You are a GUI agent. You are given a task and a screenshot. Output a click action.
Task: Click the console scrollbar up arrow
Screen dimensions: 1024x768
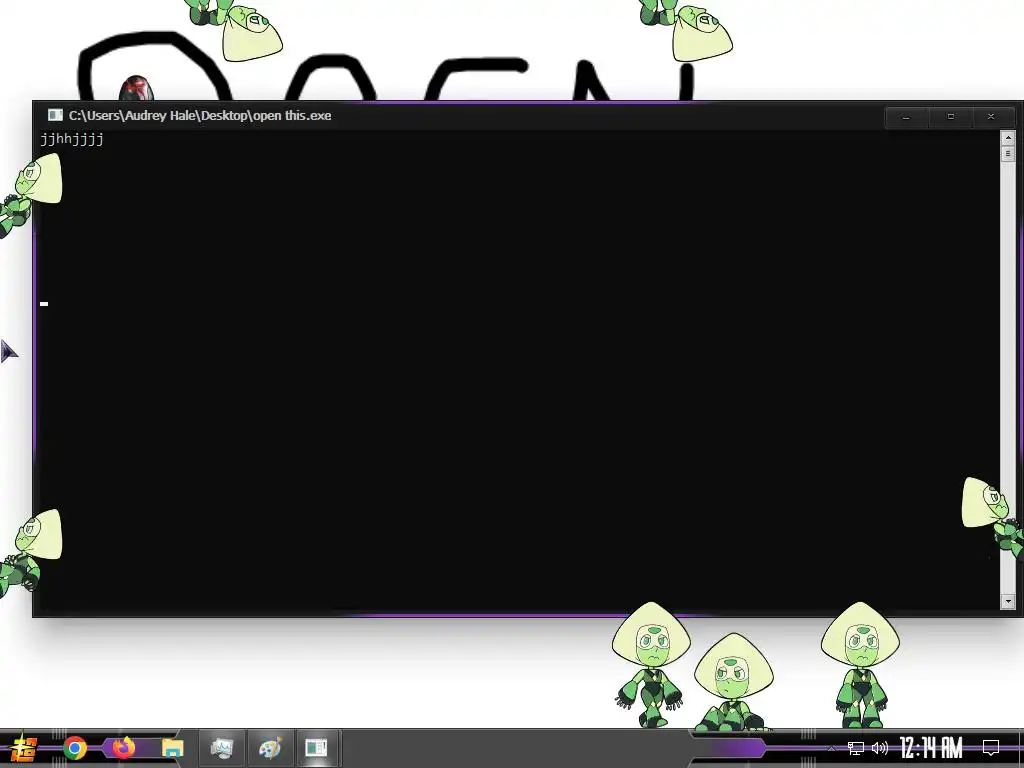1008,138
